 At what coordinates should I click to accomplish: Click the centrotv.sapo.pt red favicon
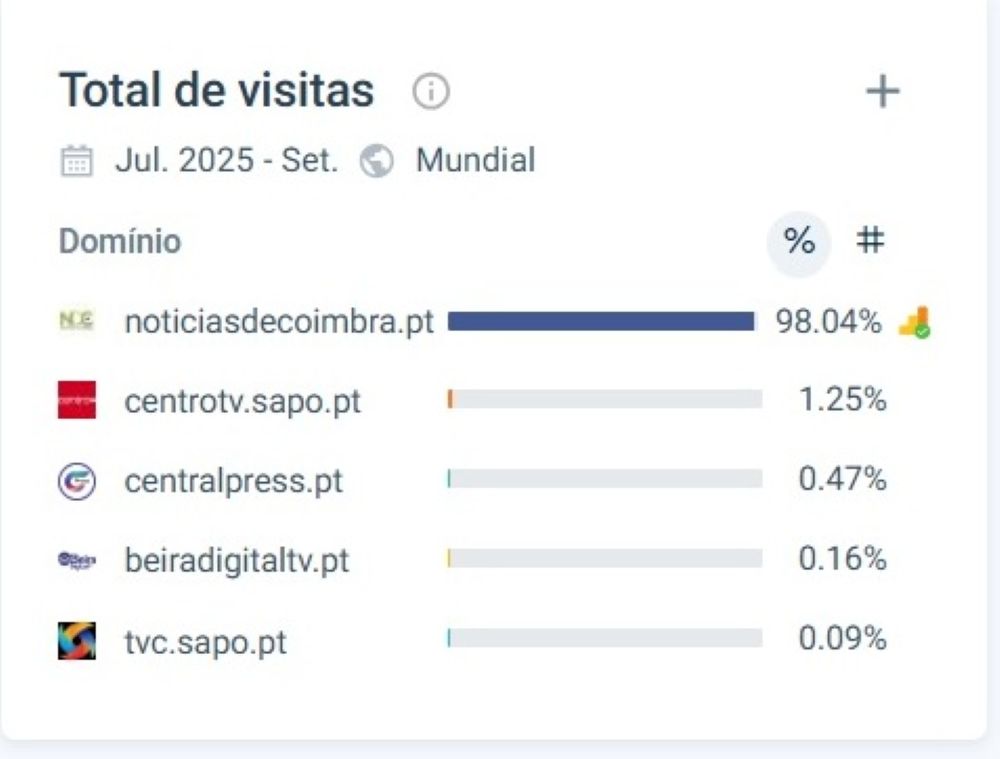click(77, 400)
